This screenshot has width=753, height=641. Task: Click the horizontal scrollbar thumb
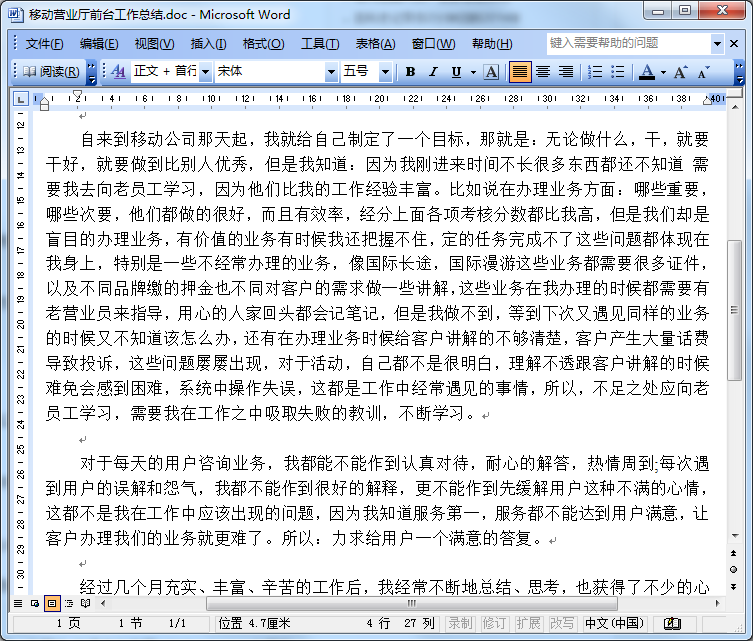(412, 603)
